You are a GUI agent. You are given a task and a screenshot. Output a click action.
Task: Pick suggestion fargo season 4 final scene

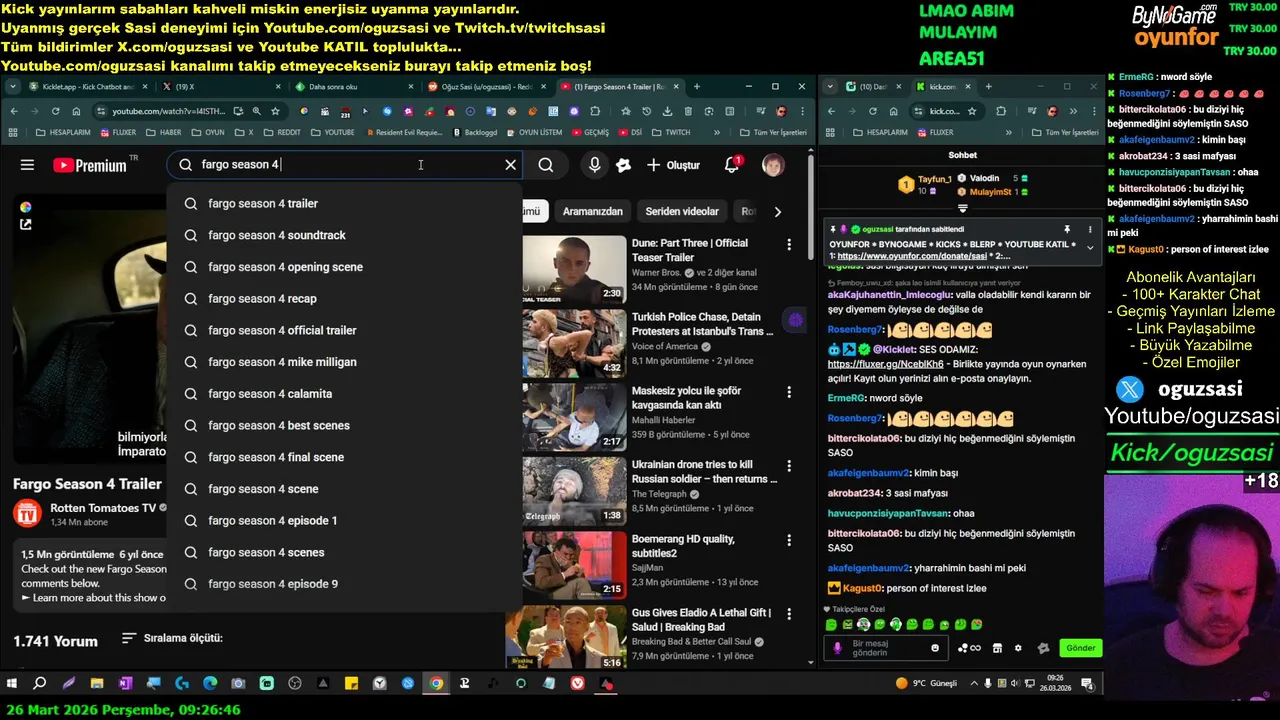click(x=345, y=457)
